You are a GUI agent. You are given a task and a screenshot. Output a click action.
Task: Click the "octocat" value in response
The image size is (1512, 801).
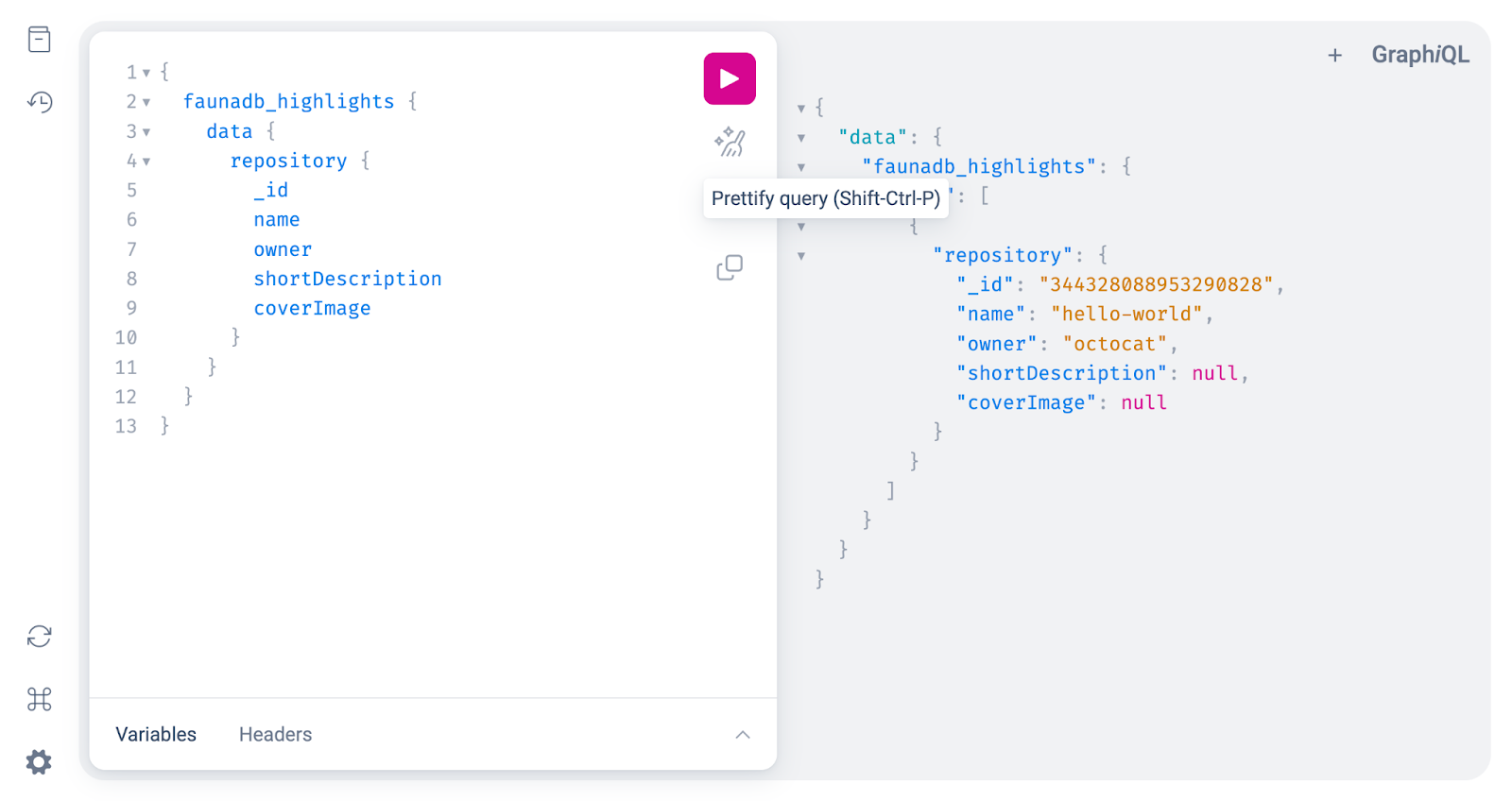coord(1115,344)
